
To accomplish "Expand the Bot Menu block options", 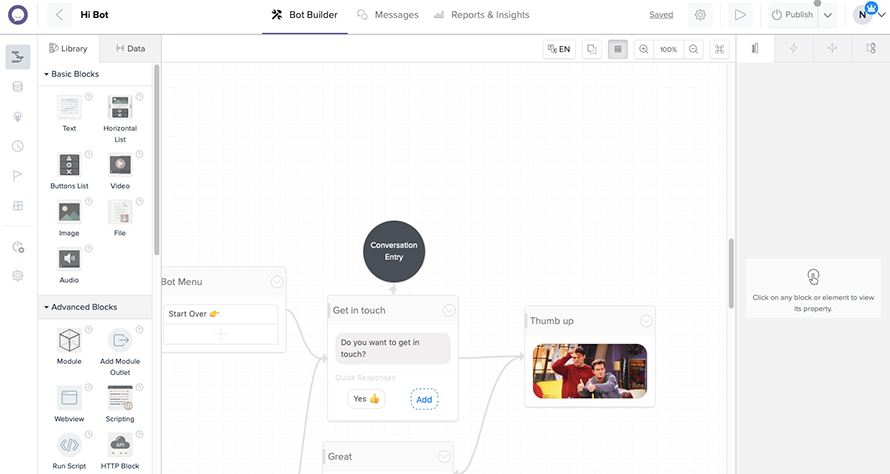I will 276,282.
